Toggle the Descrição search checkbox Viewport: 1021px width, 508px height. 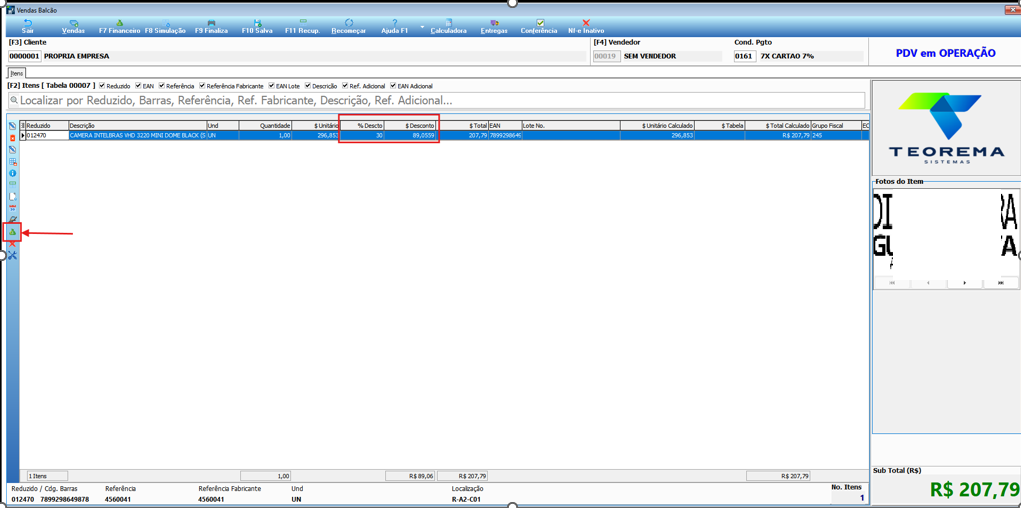pos(308,86)
